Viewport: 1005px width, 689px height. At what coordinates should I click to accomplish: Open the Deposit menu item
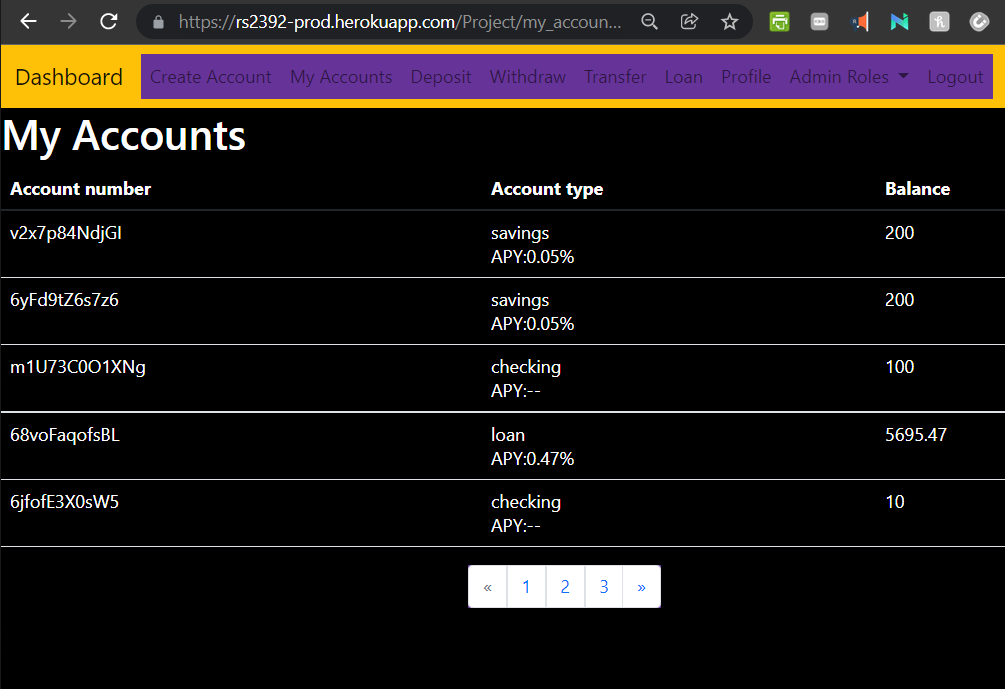440,76
